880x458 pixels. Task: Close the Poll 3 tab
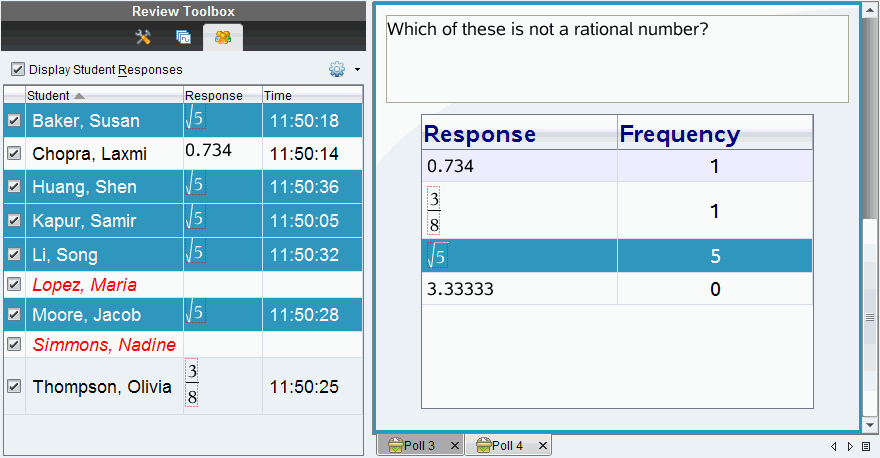[454, 446]
